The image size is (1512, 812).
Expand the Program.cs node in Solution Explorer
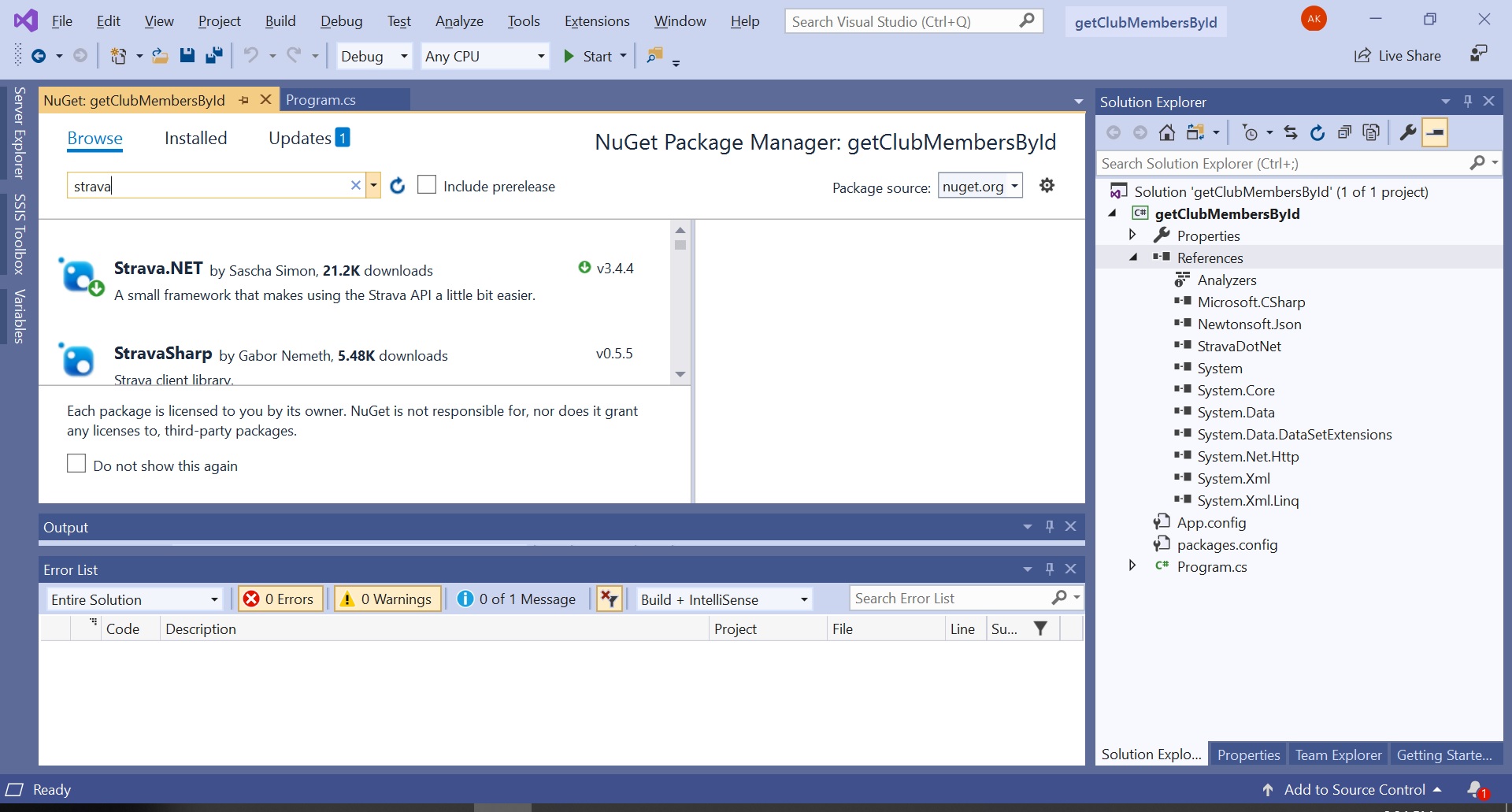(1132, 565)
